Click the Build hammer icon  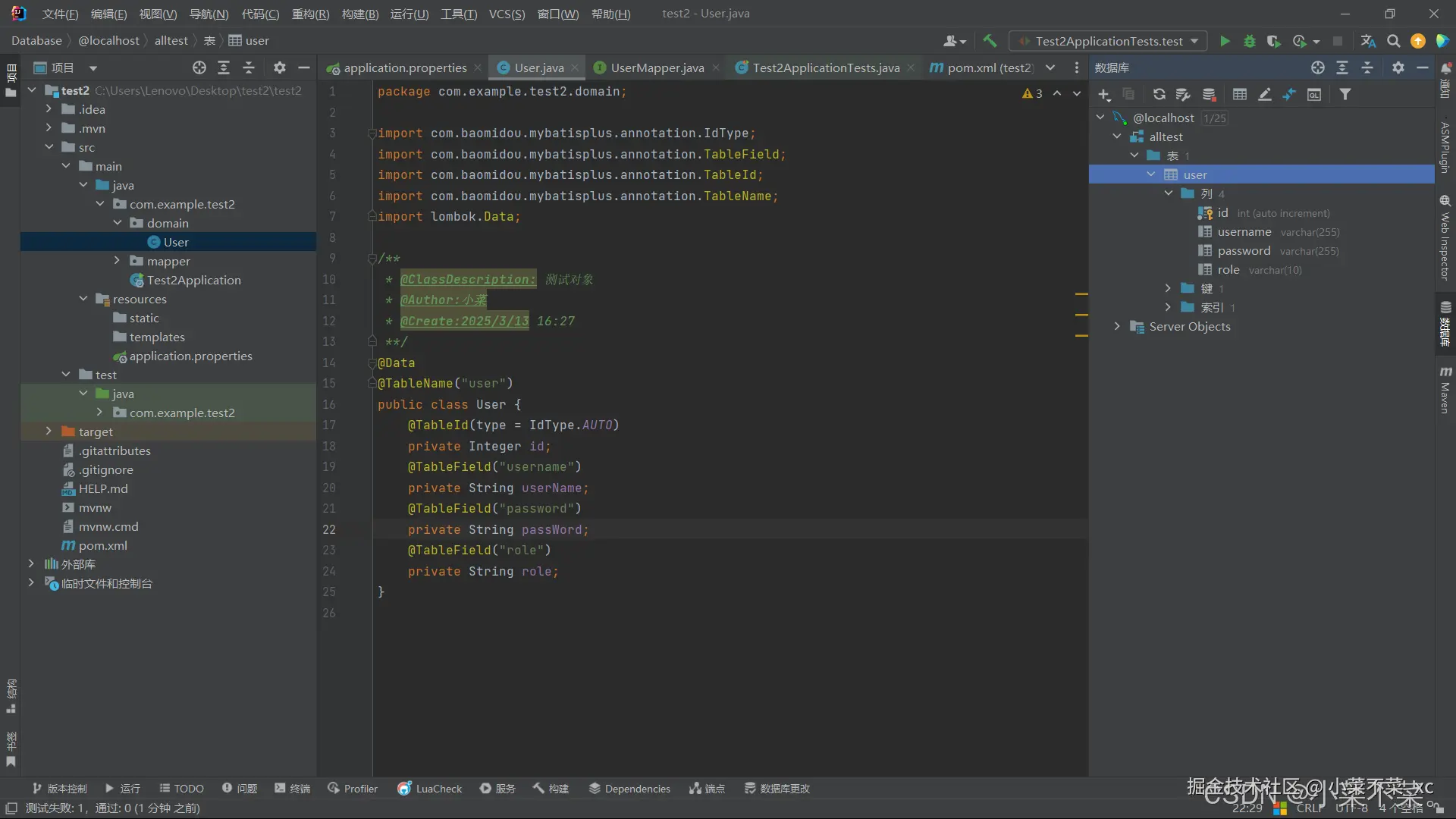[x=990, y=41]
